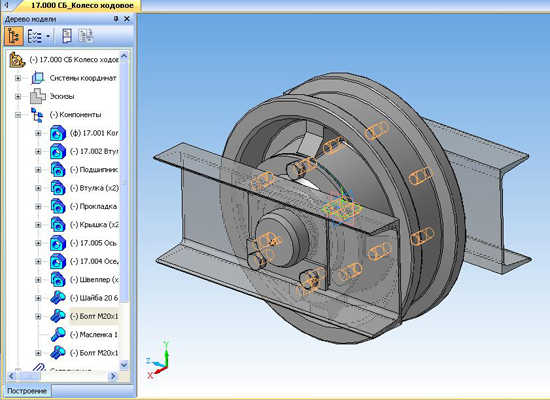This screenshot has width=550, height=400.
Task: Click the Крышка part icon
Action: click(58, 225)
